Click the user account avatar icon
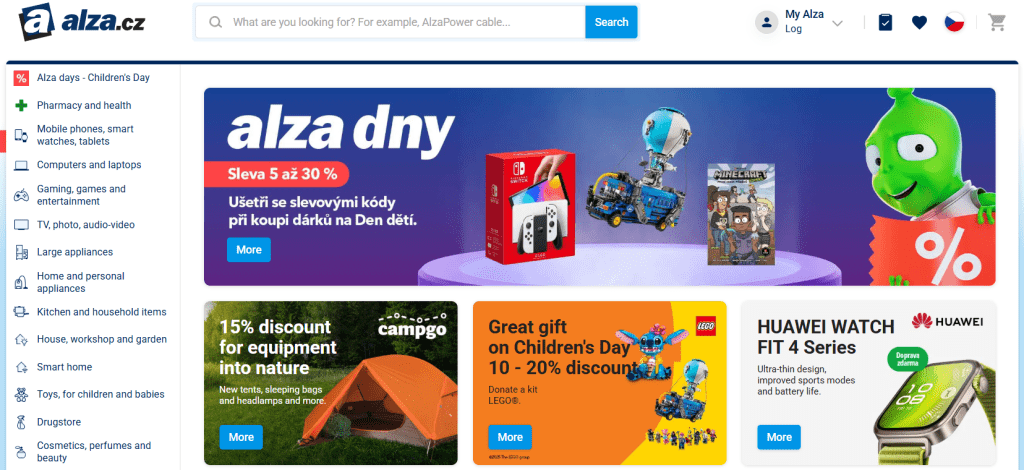Screen dimensions: 1024x470 (x=766, y=22)
